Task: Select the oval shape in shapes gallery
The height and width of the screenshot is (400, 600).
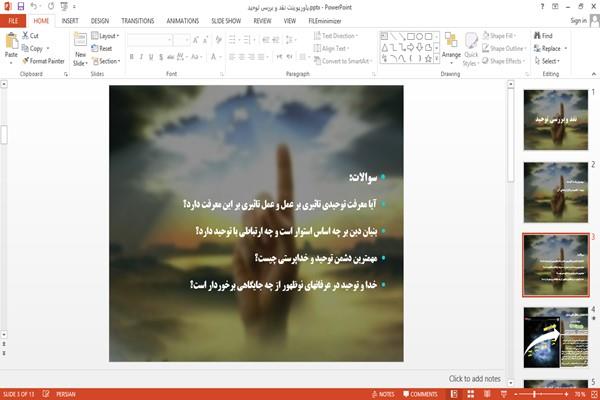Action: (419, 36)
